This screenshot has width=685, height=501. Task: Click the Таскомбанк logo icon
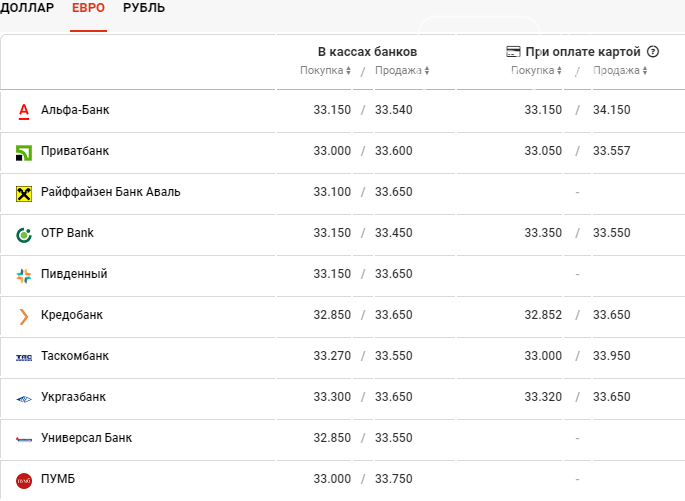pyautogui.click(x=24, y=358)
